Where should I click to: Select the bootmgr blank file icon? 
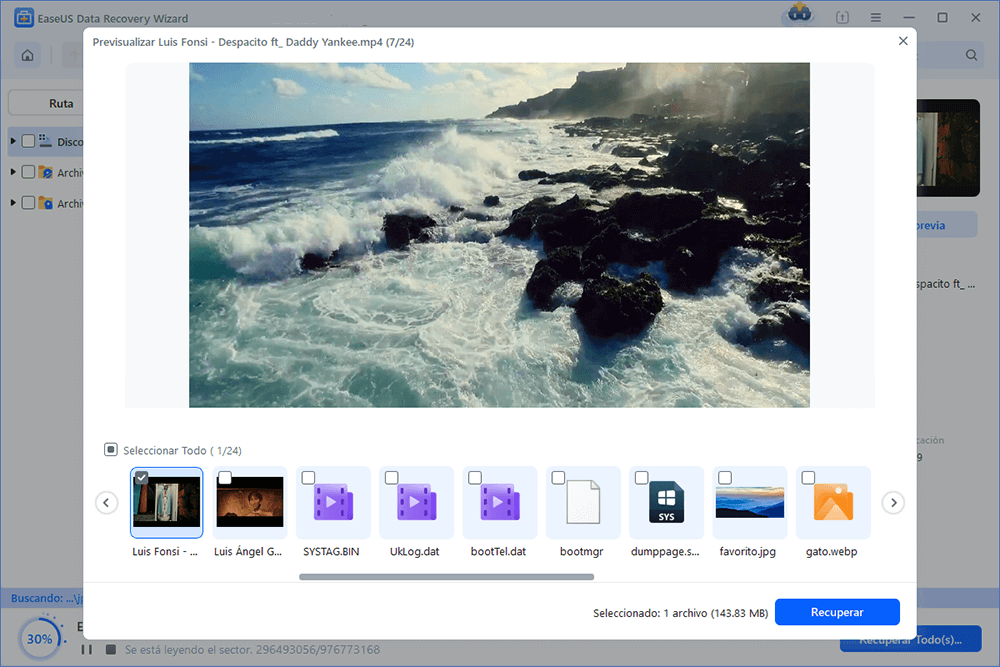(583, 502)
